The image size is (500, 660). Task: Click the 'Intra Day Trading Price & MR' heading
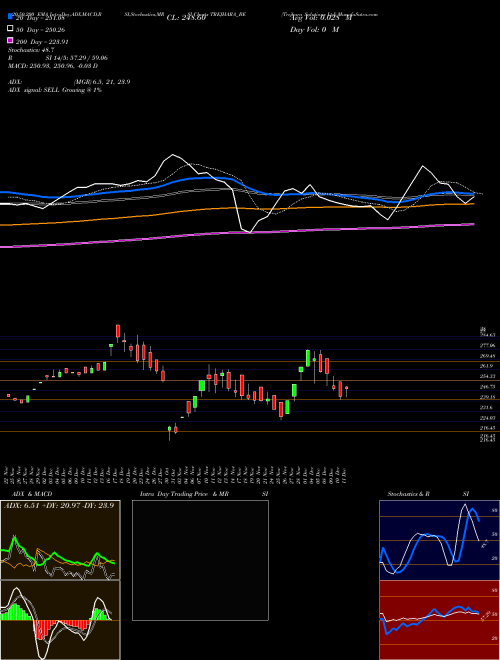(184, 494)
